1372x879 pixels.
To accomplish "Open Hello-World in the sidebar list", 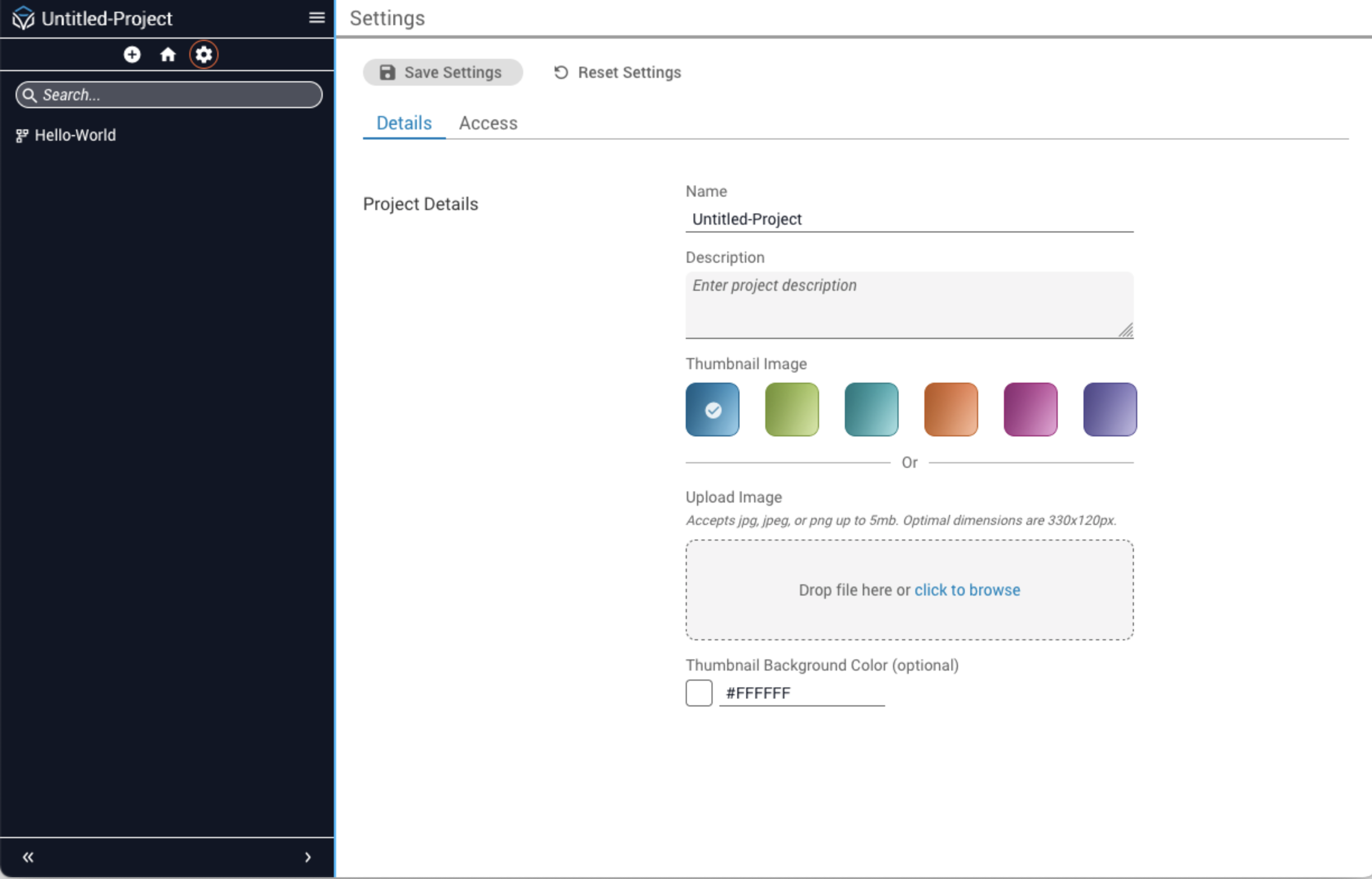I will [75, 135].
